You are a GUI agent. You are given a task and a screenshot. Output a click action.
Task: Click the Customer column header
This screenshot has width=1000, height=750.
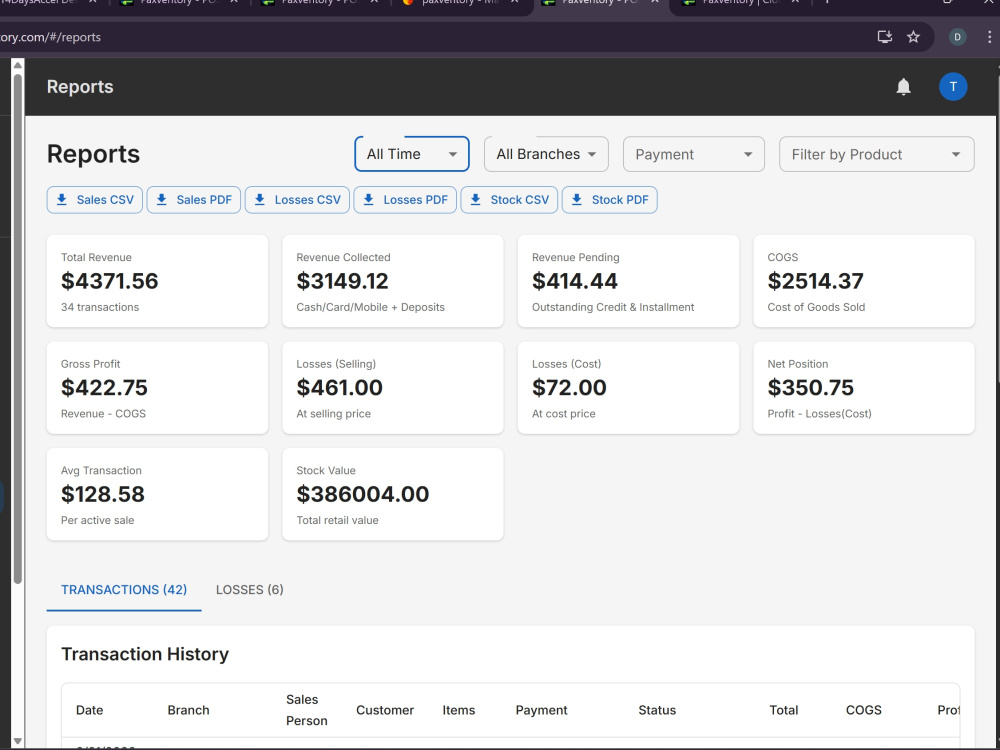(x=385, y=710)
